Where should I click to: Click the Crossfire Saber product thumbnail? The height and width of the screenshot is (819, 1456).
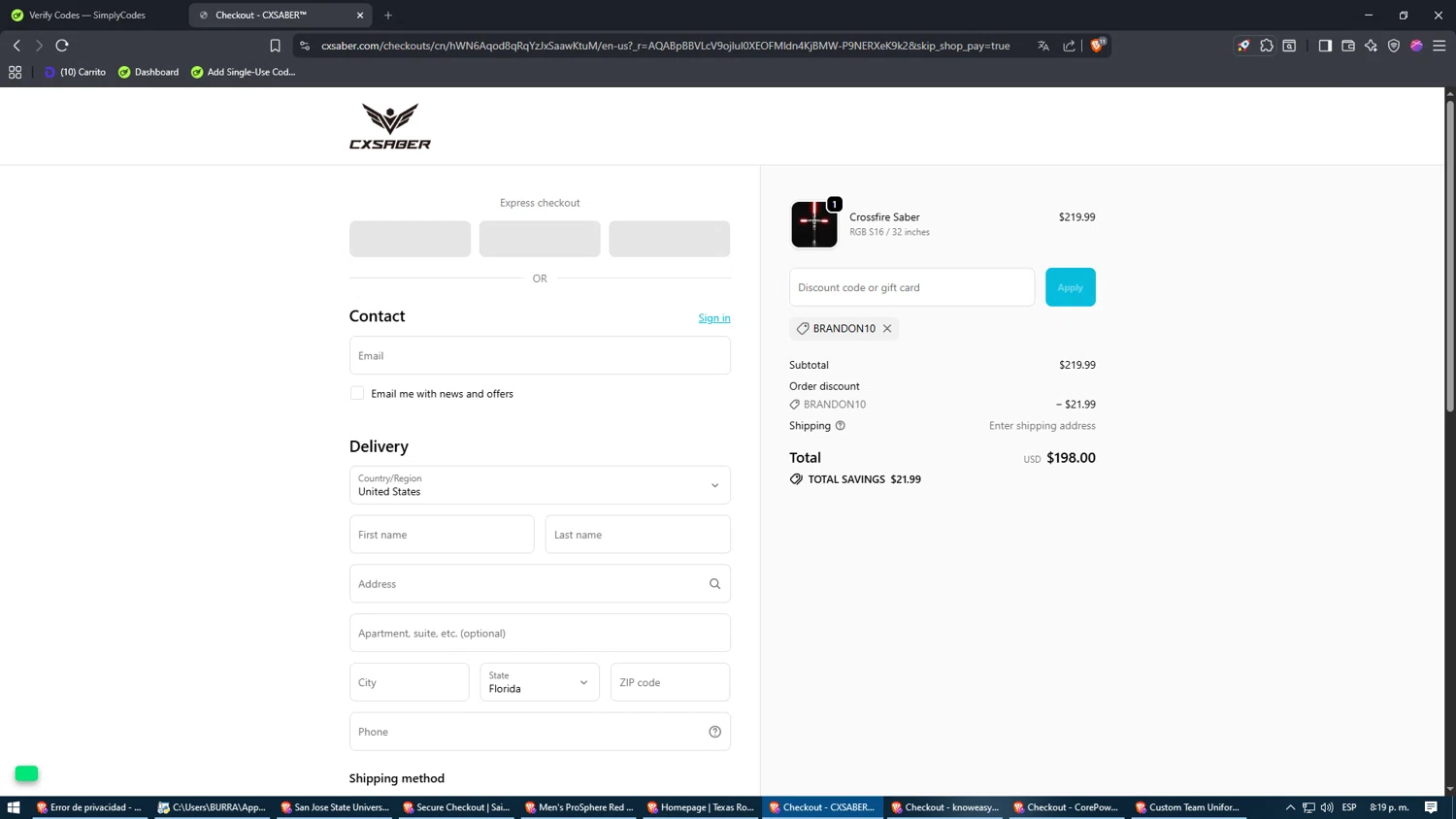point(814,224)
